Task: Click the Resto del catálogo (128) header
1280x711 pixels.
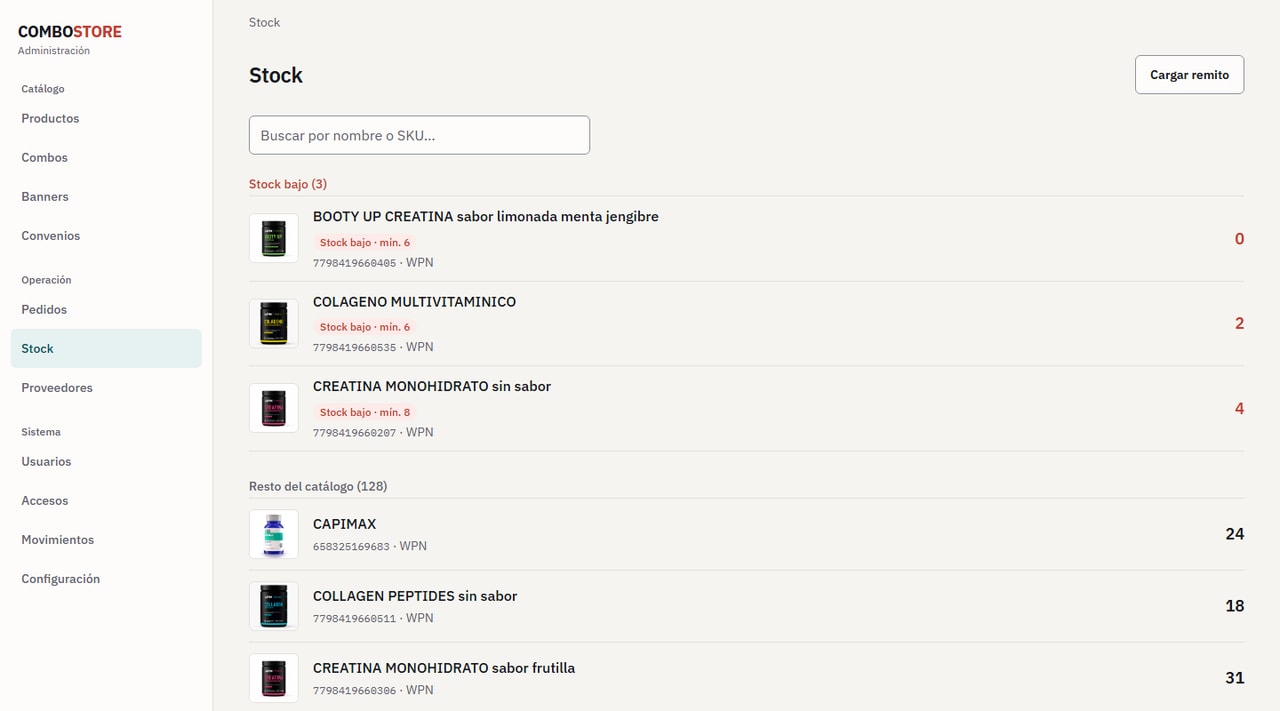Action: tap(318, 486)
